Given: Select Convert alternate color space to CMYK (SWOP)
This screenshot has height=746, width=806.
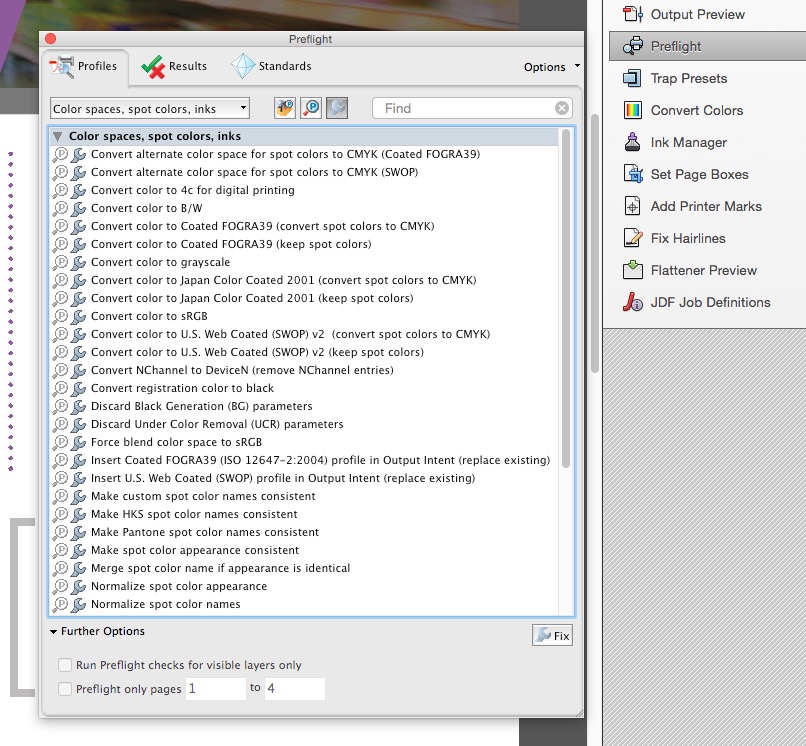Looking at the screenshot, I should pyautogui.click(x=254, y=172).
